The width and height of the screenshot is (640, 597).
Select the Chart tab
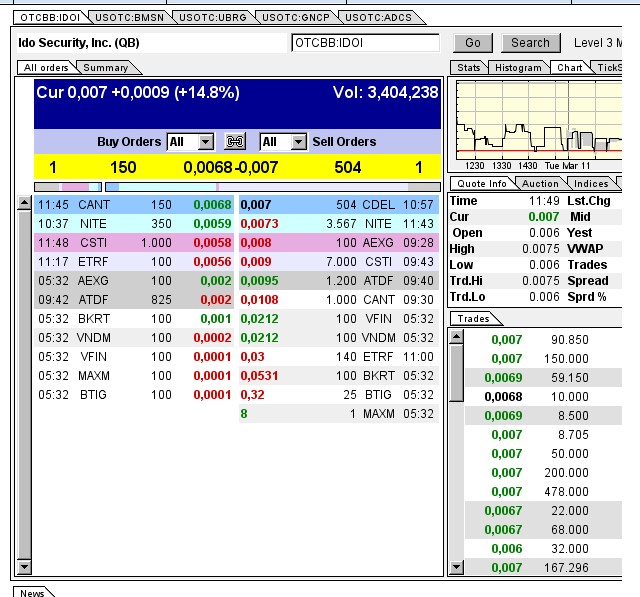(569, 68)
